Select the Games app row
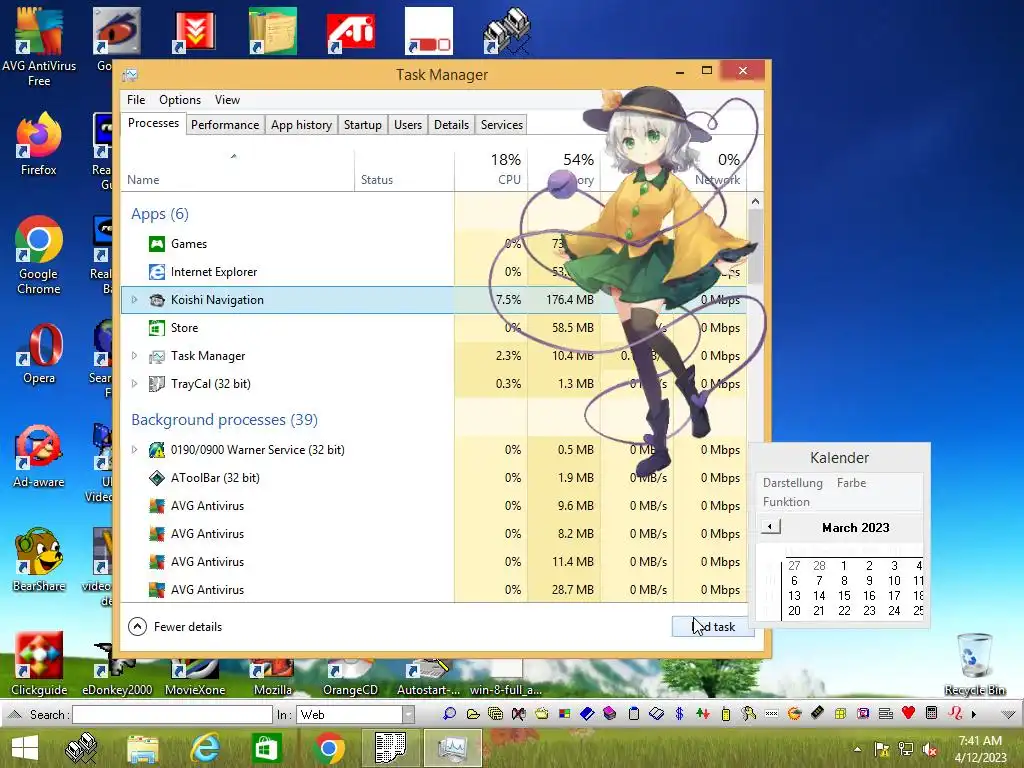The width and height of the screenshot is (1024, 768). 434,244
